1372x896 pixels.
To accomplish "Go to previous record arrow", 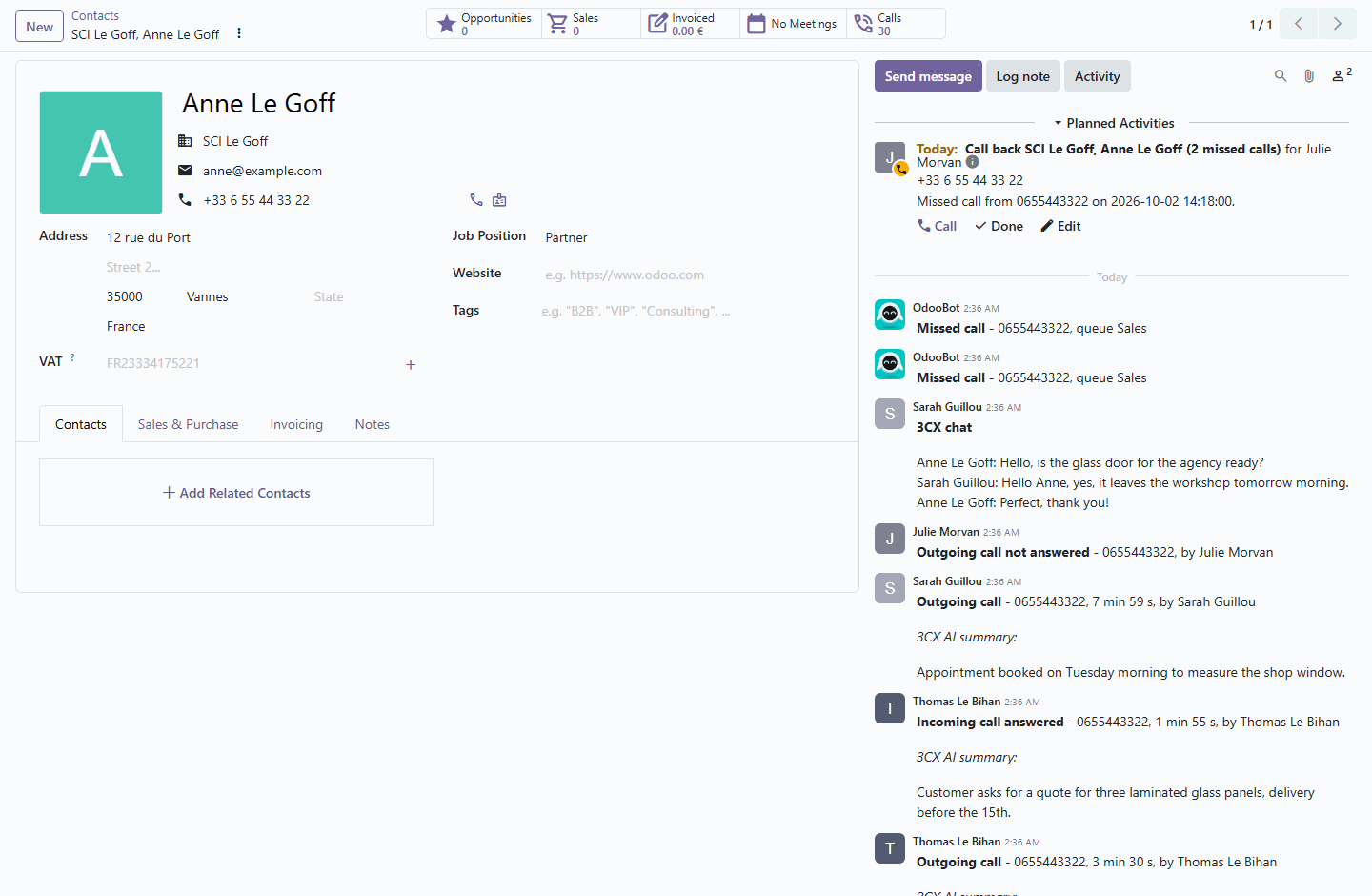I will pyautogui.click(x=1299, y=24).
